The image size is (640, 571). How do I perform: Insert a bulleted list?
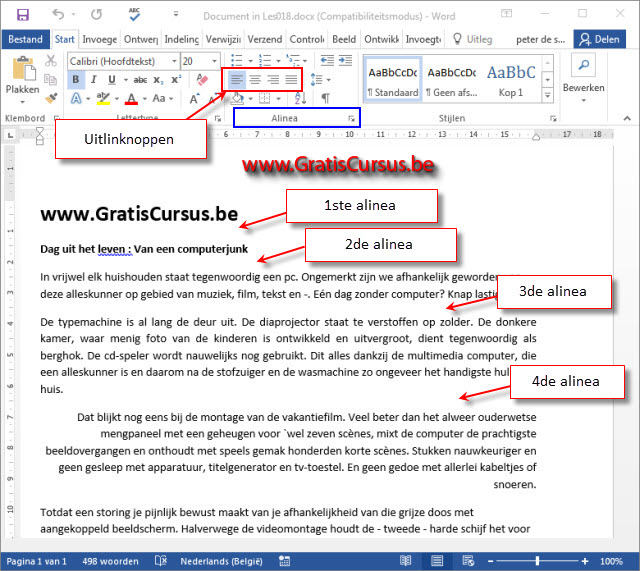[237, 60]
